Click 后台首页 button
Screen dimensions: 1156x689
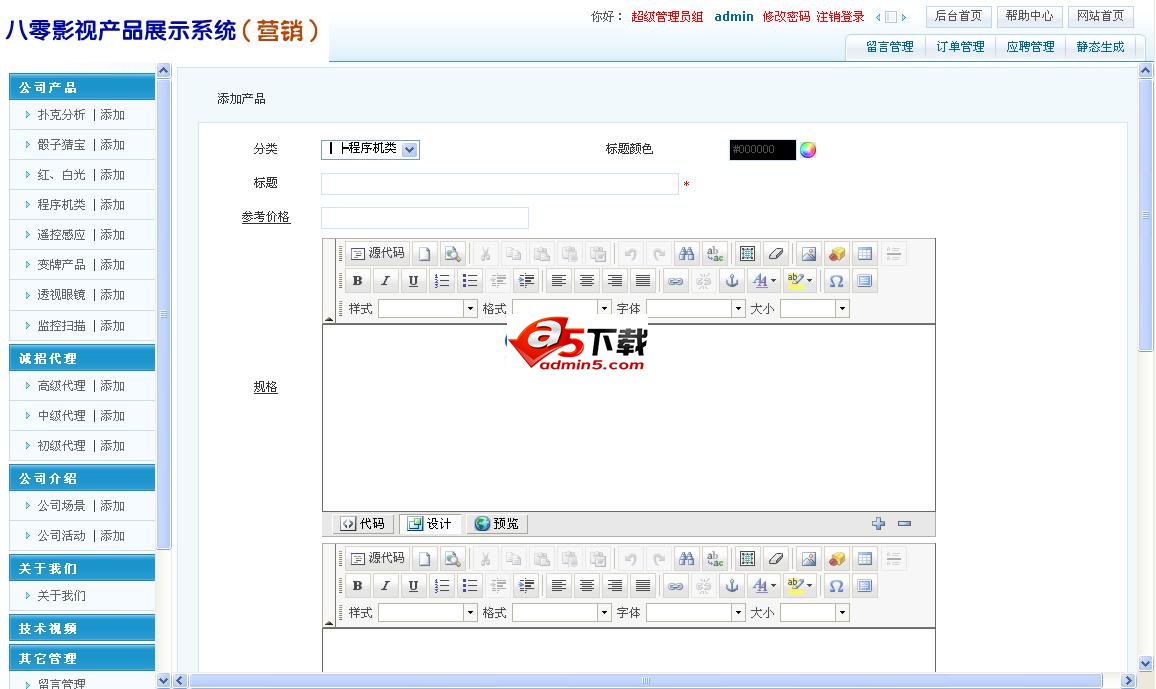pos(958,16)
